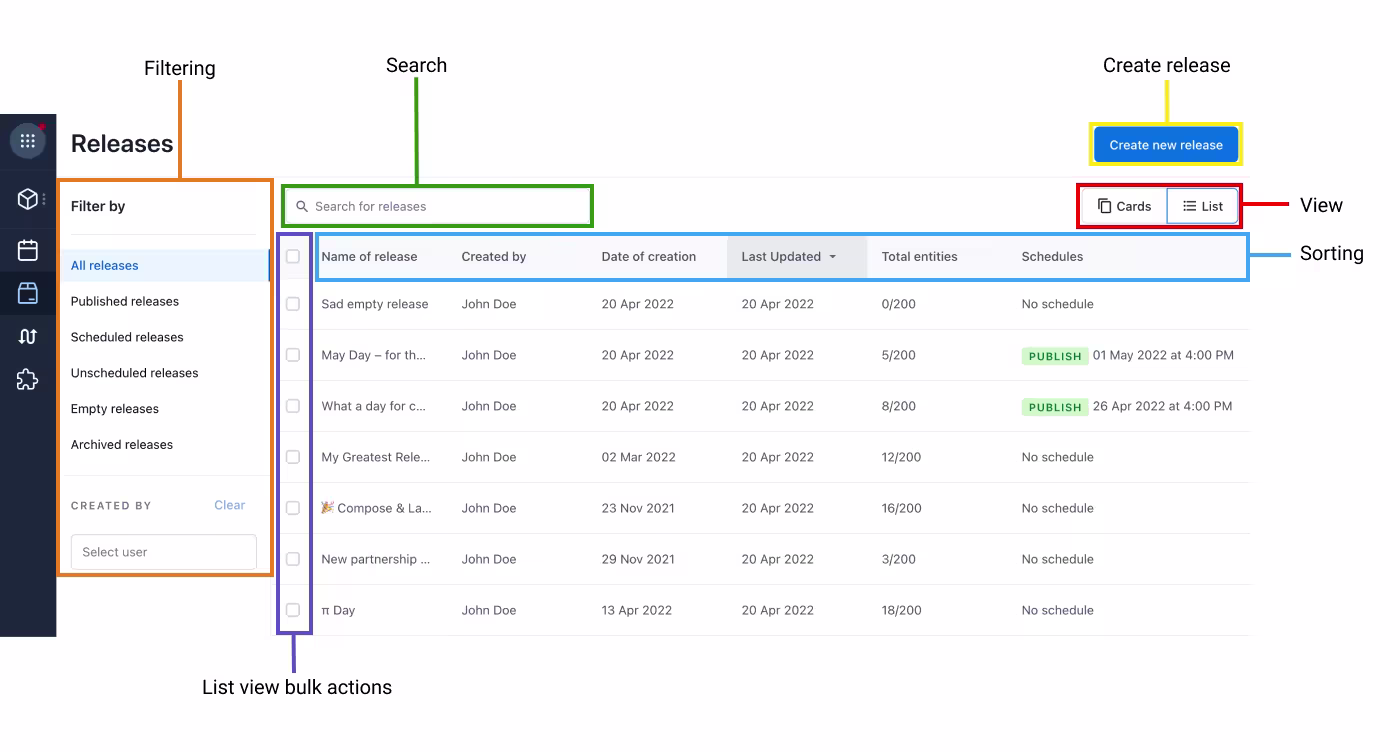Tick the New partnership row checkbox

click(x=293, y=559)
